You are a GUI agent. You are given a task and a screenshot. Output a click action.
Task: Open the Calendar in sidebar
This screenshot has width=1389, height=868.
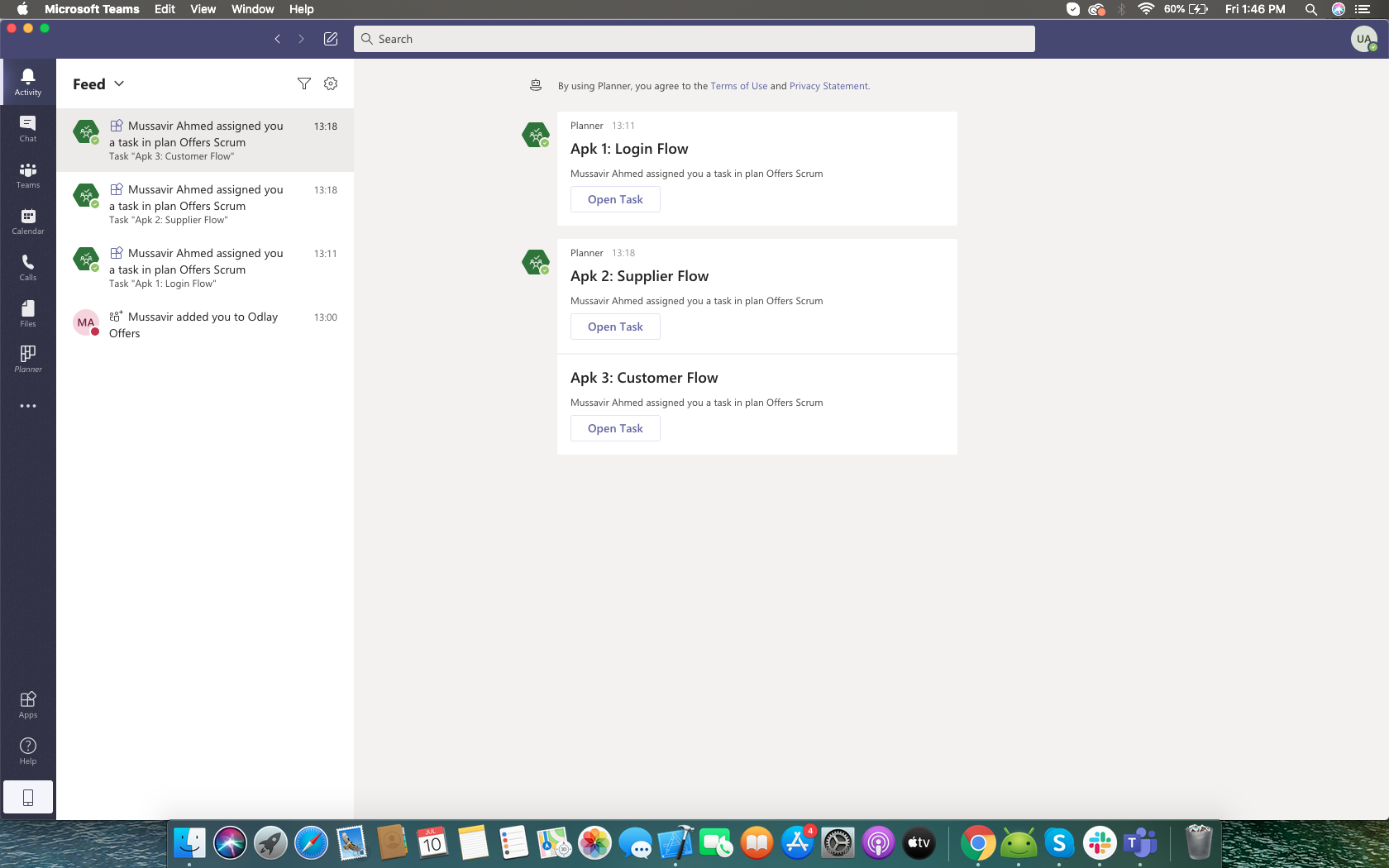pos(27,221)
